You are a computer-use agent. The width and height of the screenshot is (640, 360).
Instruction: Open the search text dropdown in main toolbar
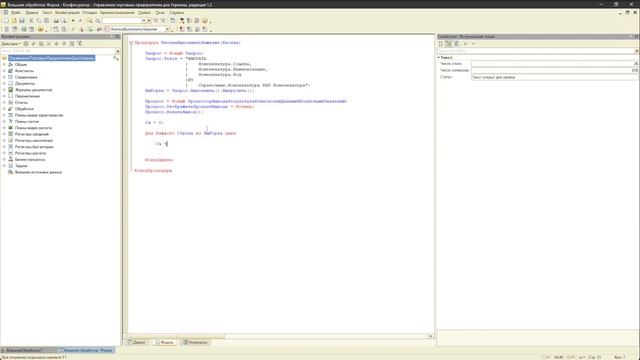[144, 20]
